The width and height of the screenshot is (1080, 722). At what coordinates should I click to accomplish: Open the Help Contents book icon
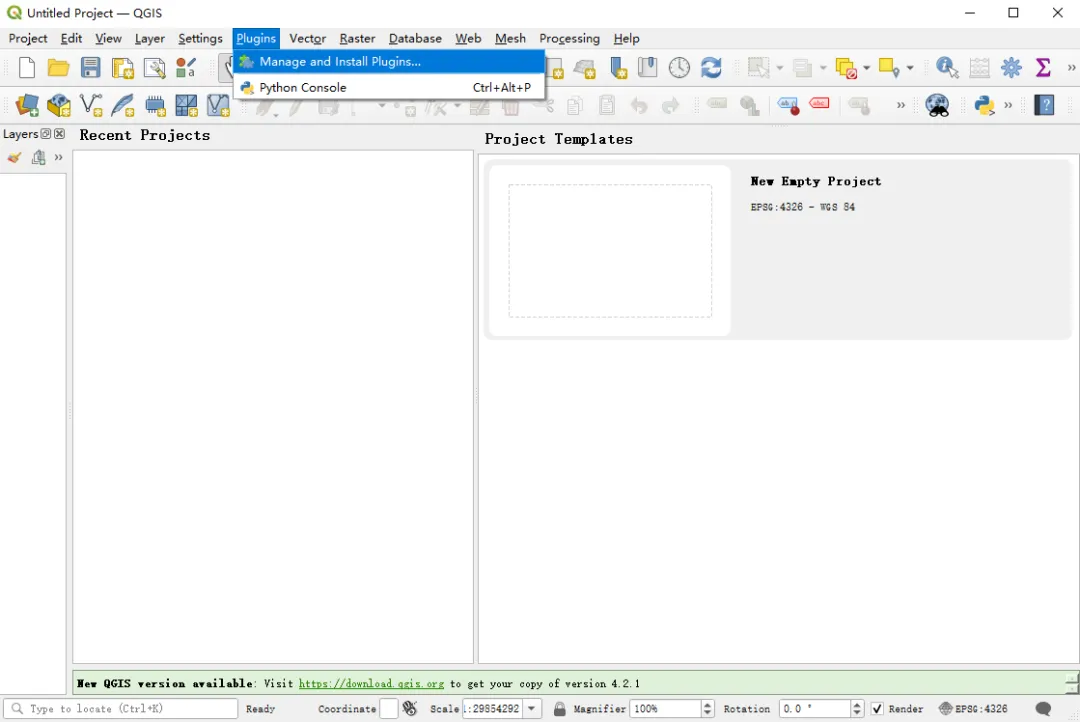pos(1044,105)
